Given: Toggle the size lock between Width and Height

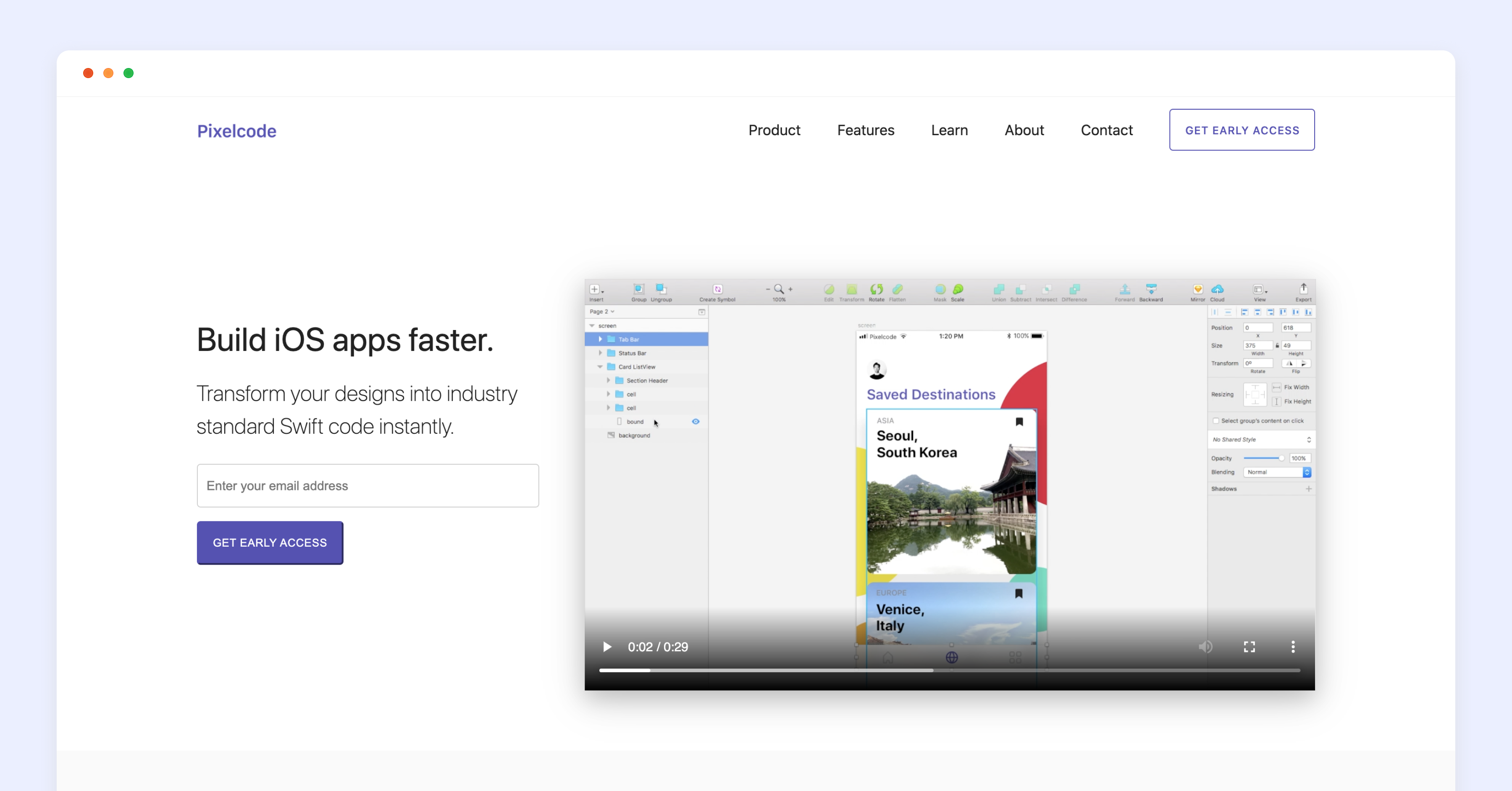Looking at the screenshot, I should (1277, 346).
